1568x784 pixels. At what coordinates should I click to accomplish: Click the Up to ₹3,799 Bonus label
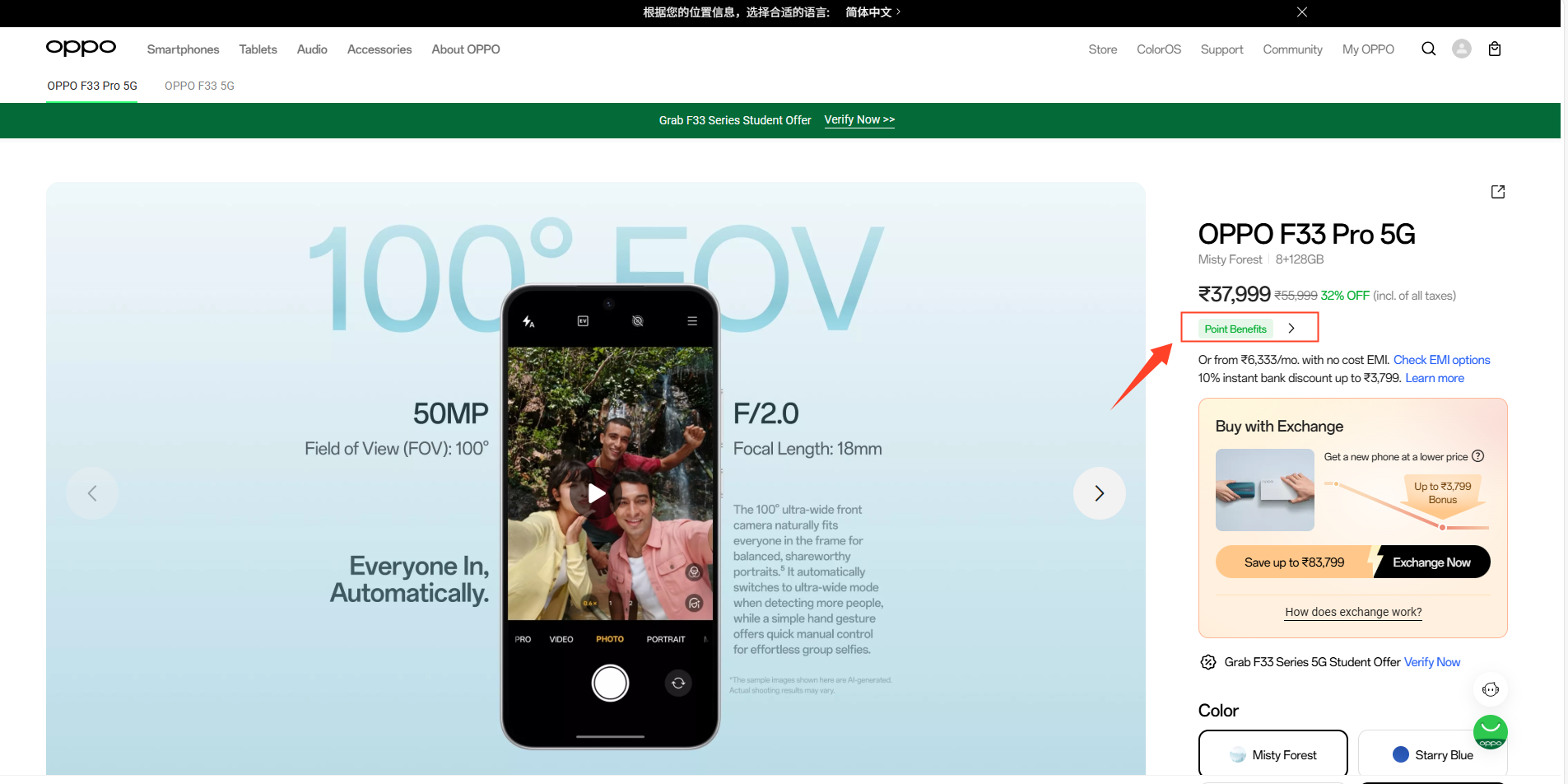[1442, 492]
